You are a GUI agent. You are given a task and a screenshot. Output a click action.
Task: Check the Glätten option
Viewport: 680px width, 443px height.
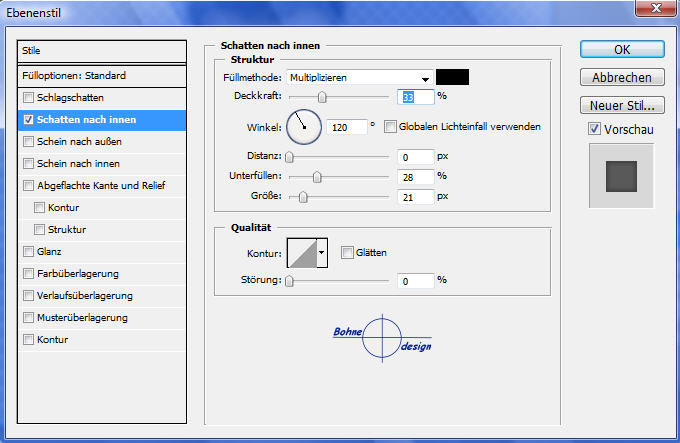tap(347, 253)
